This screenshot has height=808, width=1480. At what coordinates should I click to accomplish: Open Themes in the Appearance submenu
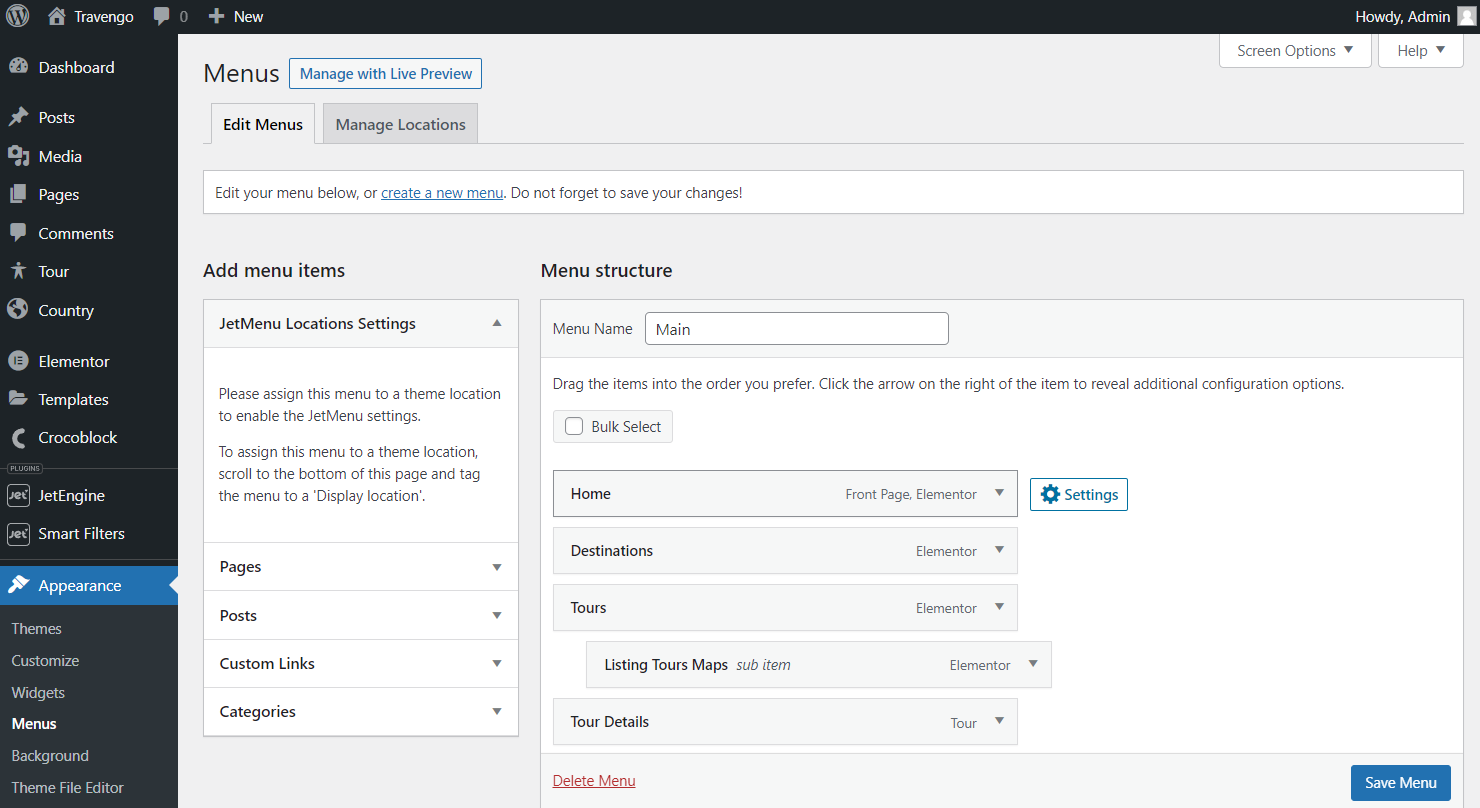(37, 628)
